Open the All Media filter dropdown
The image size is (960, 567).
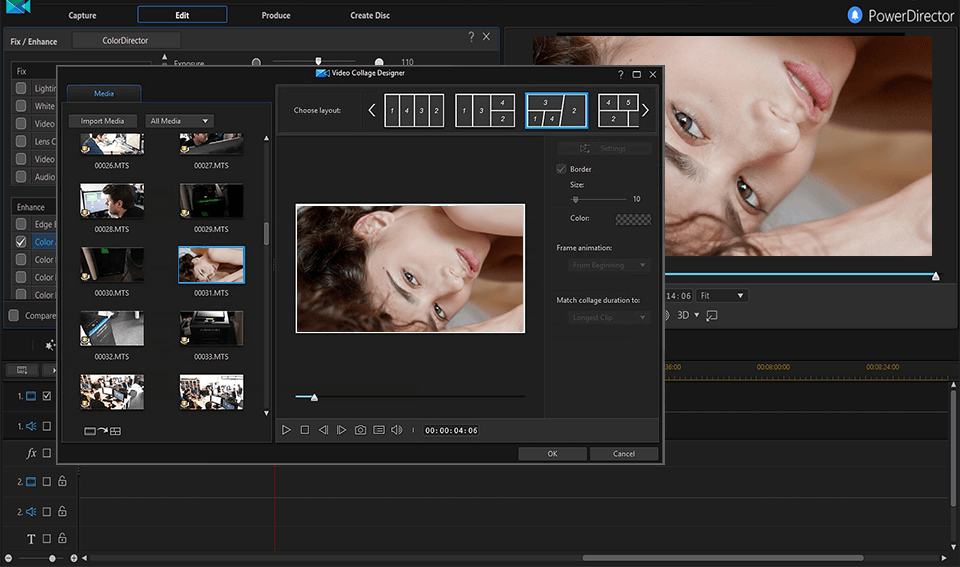pyautogui.click(x=180, y=121)
